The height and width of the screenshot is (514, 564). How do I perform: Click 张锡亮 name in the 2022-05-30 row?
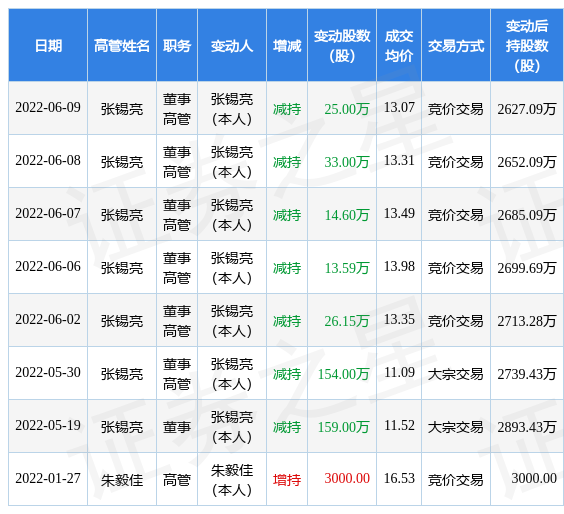point(122,374)
